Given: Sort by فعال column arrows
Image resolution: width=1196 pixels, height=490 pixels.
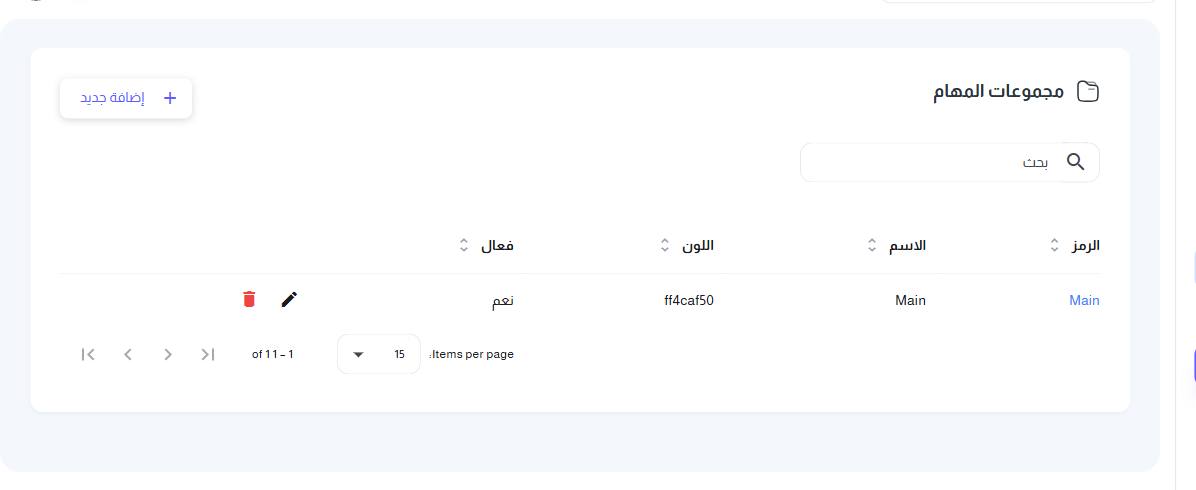Looking at the screenshot, I should [463, 245].
